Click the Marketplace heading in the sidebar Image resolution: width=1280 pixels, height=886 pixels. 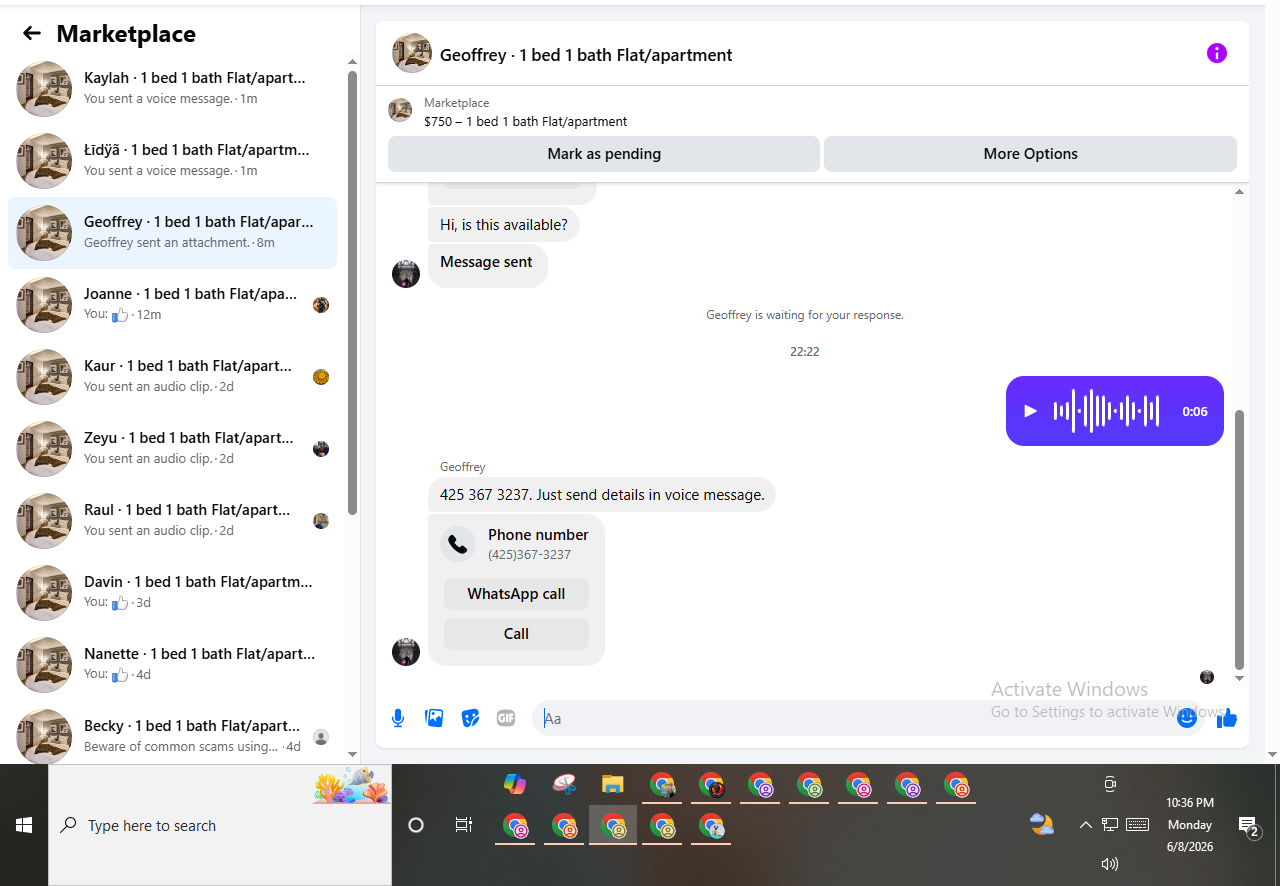tap(126, 34)
